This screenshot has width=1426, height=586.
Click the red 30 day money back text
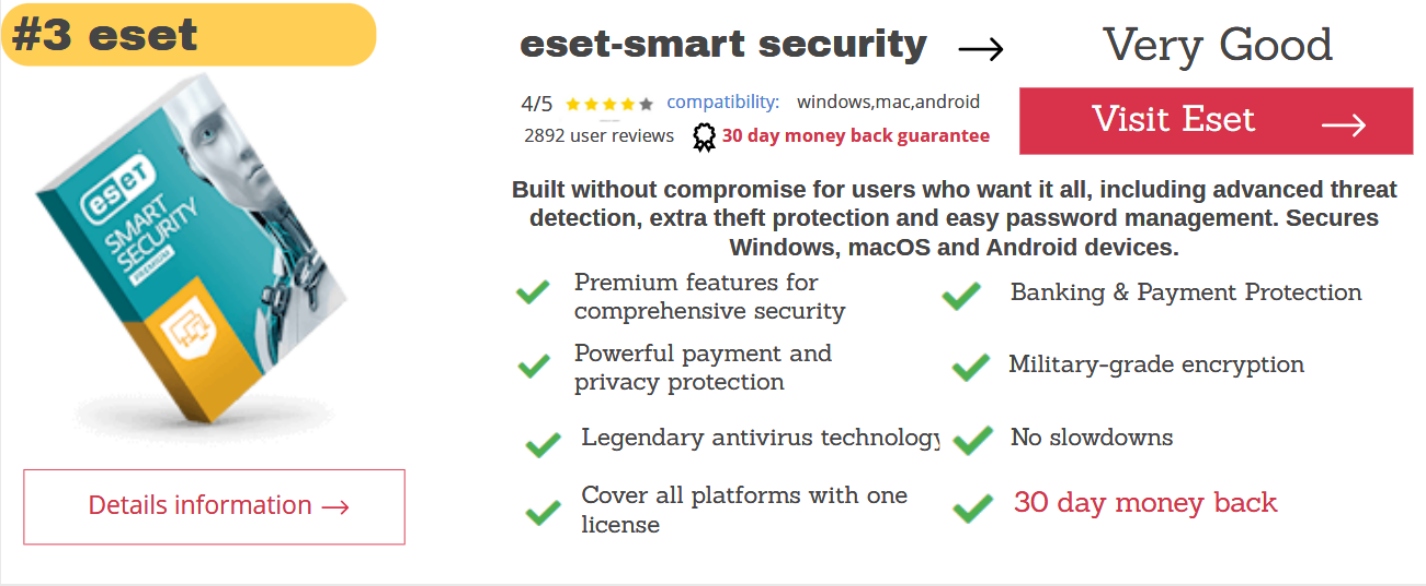coord(1145,502)
